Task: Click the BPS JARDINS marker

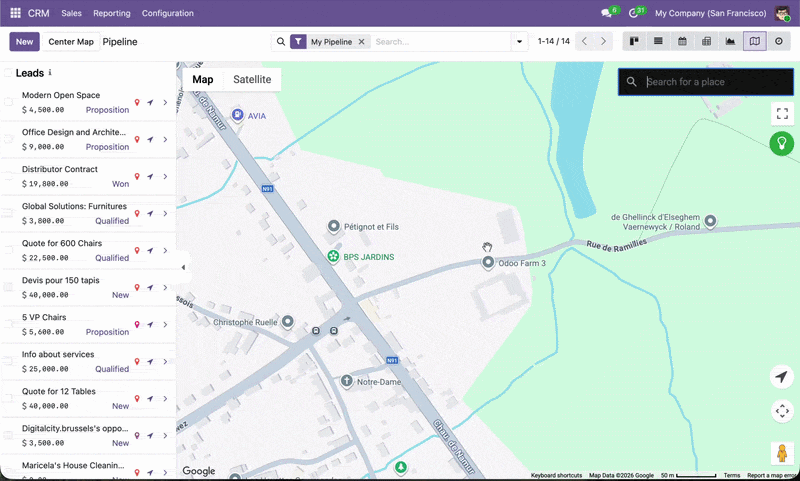Action: coord(333,256)
